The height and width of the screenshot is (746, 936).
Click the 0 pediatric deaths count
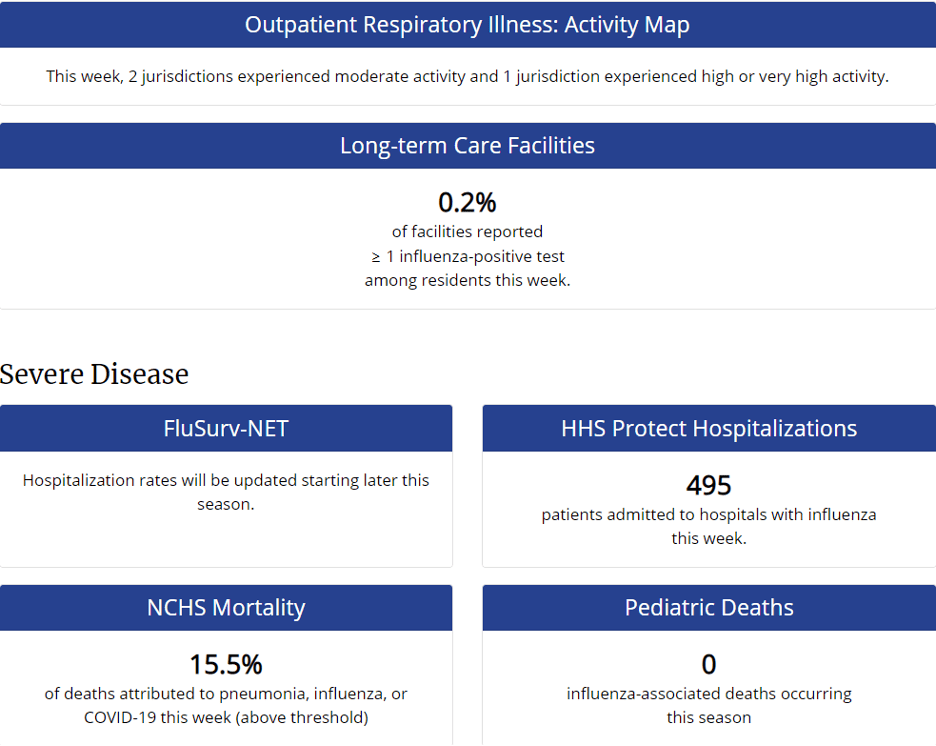click(709, 665)
